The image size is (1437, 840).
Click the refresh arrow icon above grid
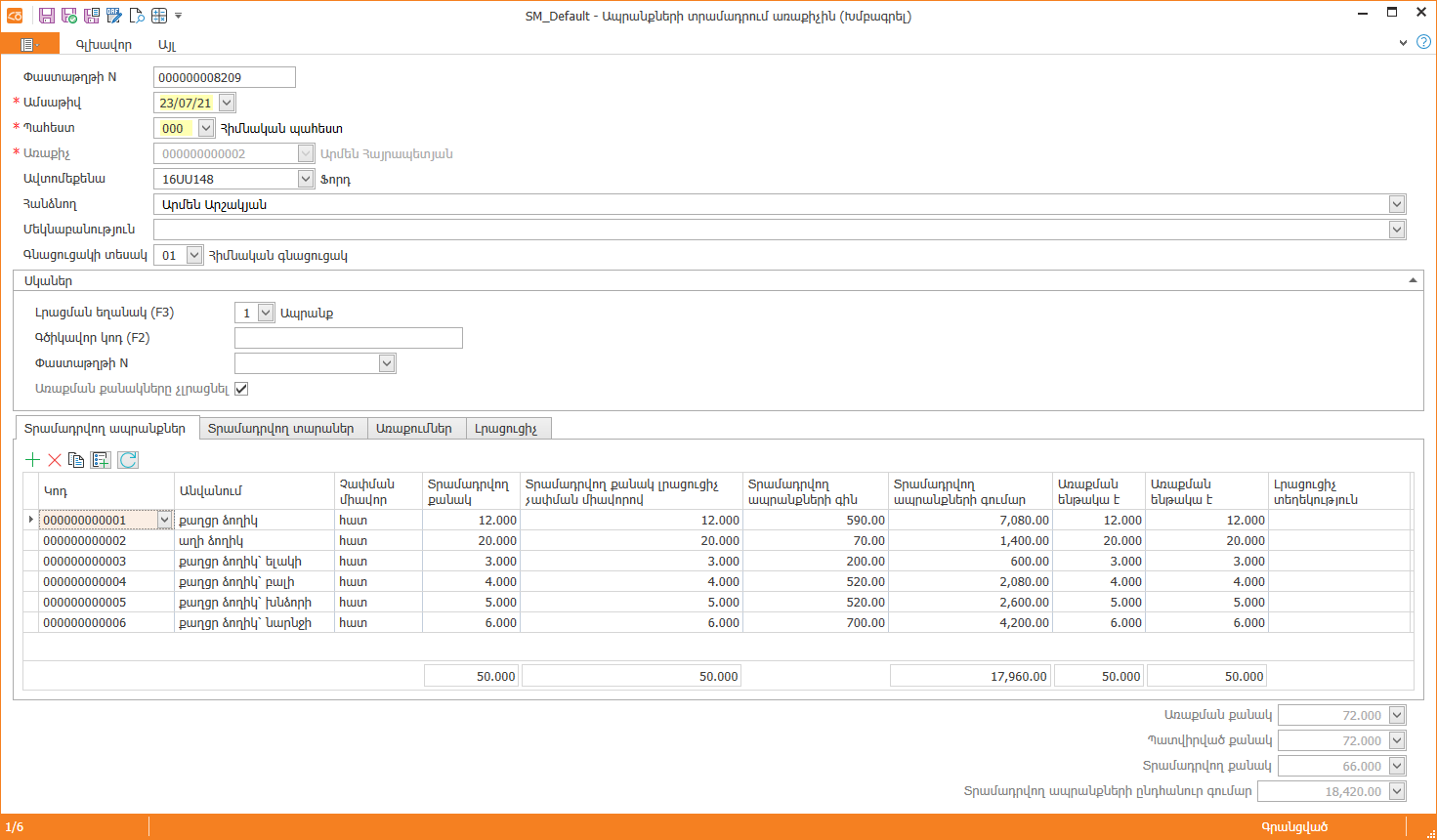click(128, 460)
